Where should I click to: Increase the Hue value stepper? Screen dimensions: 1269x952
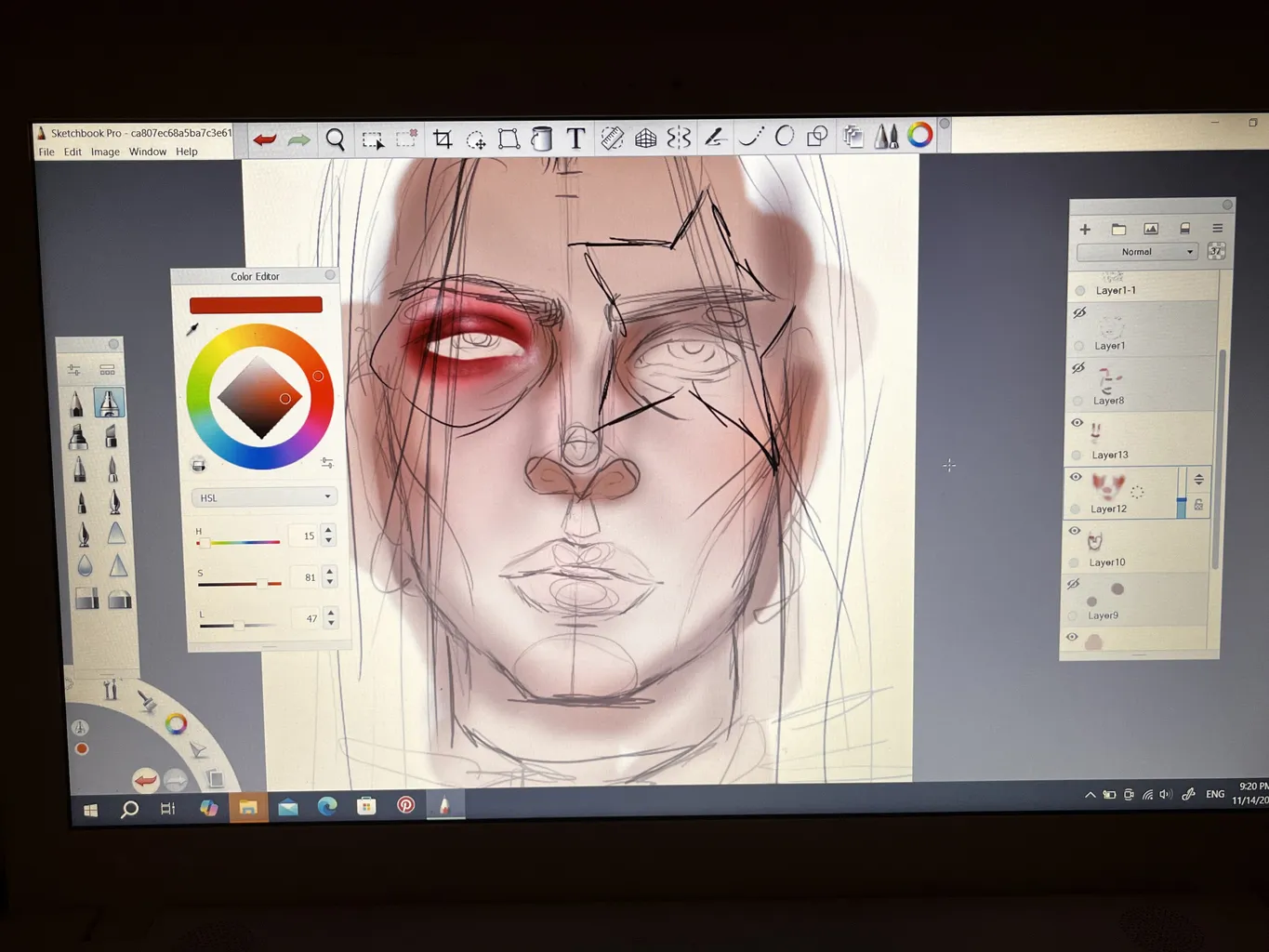click(x=328, y=530)
